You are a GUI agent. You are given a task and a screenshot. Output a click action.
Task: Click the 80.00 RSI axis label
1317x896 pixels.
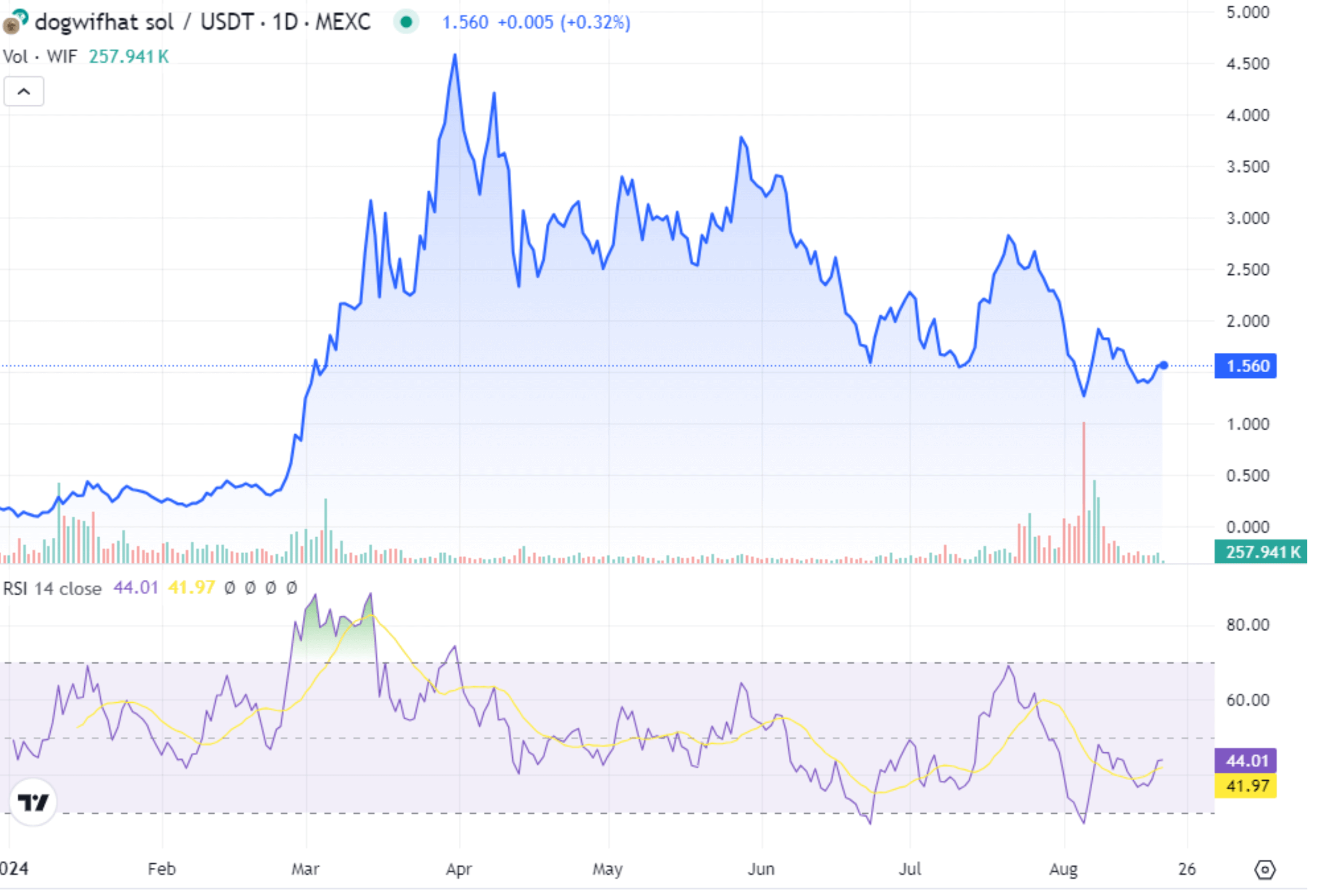[1247, 625]
